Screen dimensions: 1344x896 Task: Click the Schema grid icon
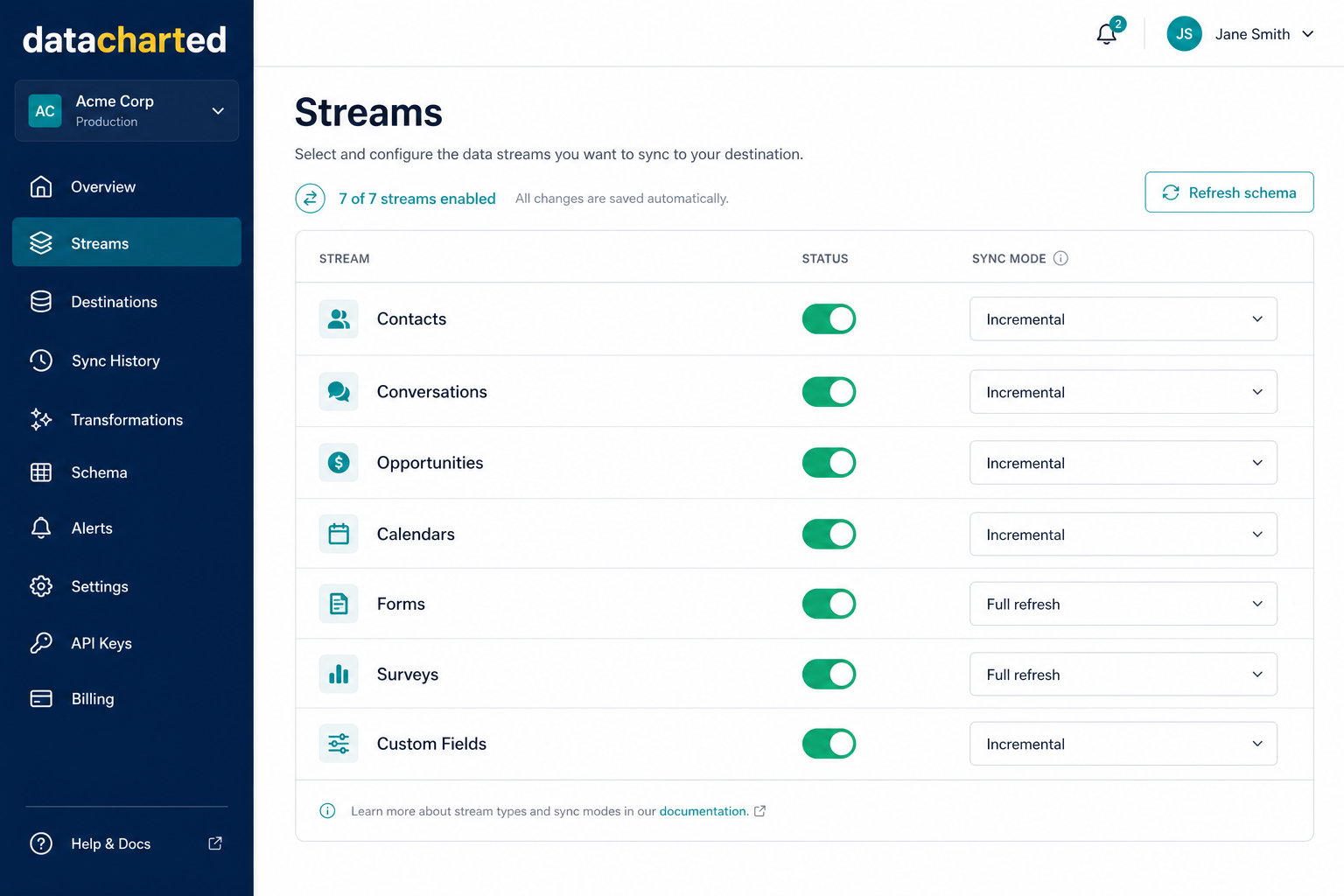[41, 472]
